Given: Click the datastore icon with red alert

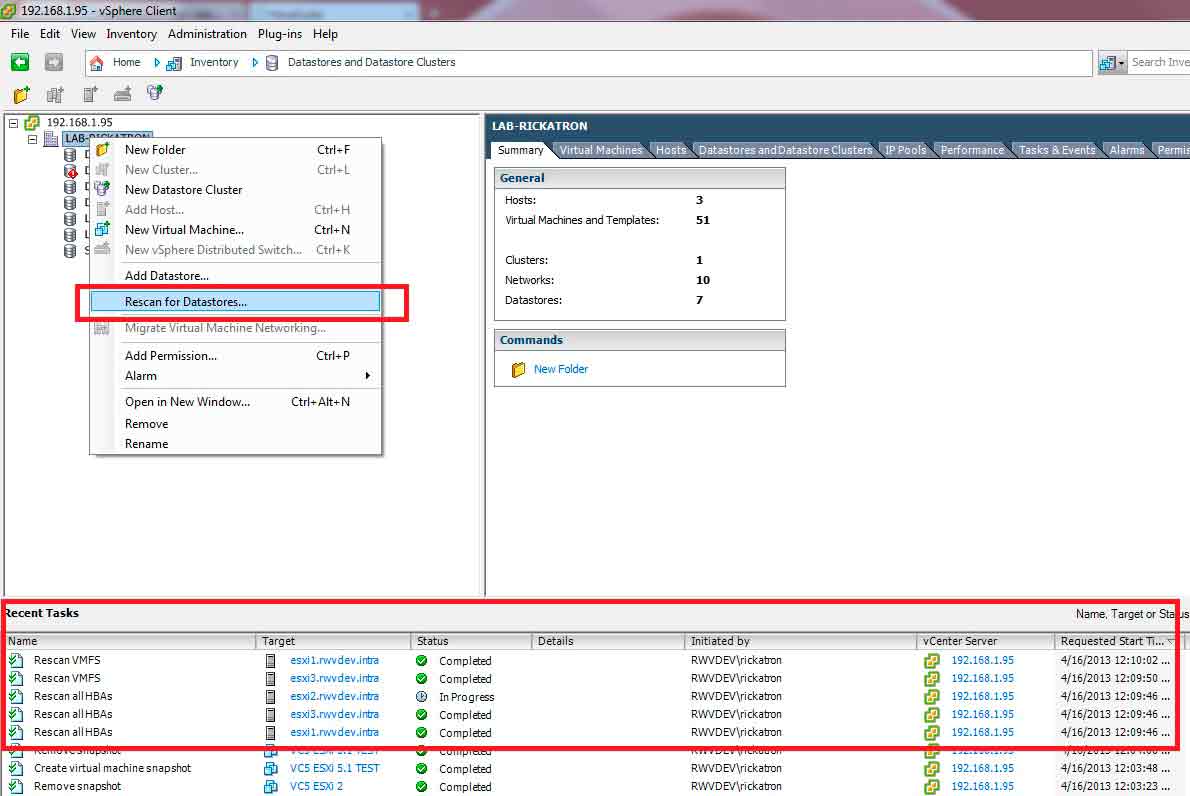Looking at the screenshot, I should click(x=71, y=171).
